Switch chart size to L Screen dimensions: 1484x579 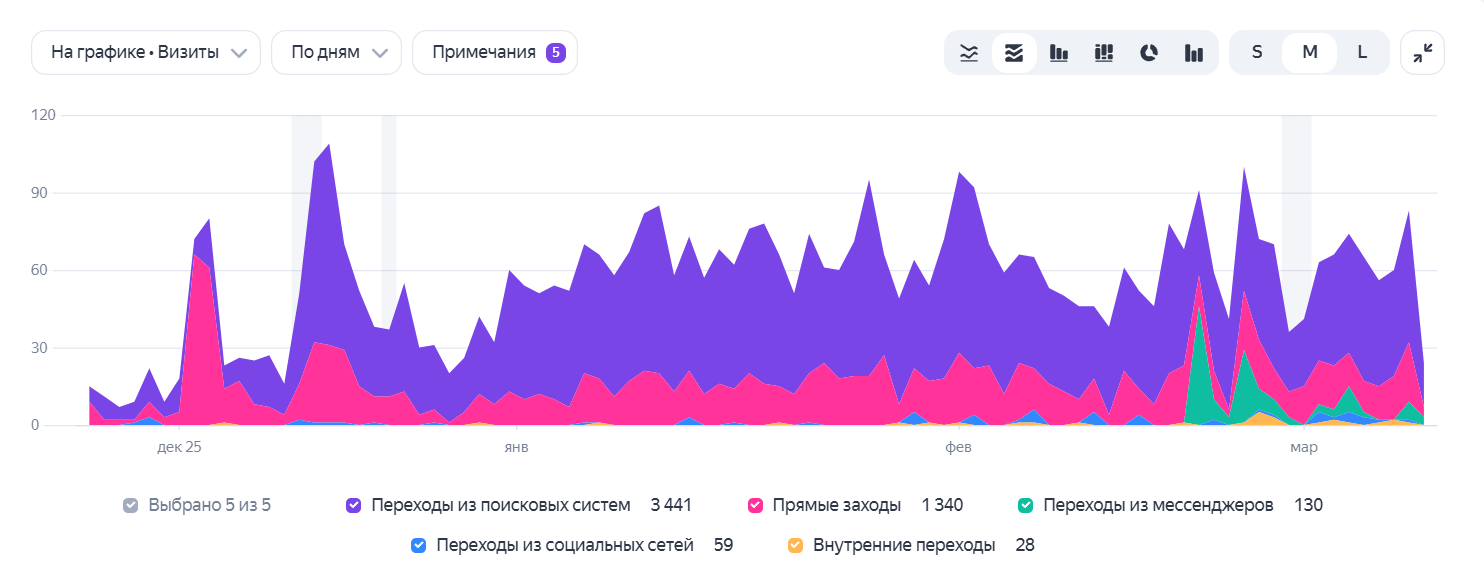pos(1362,52)
